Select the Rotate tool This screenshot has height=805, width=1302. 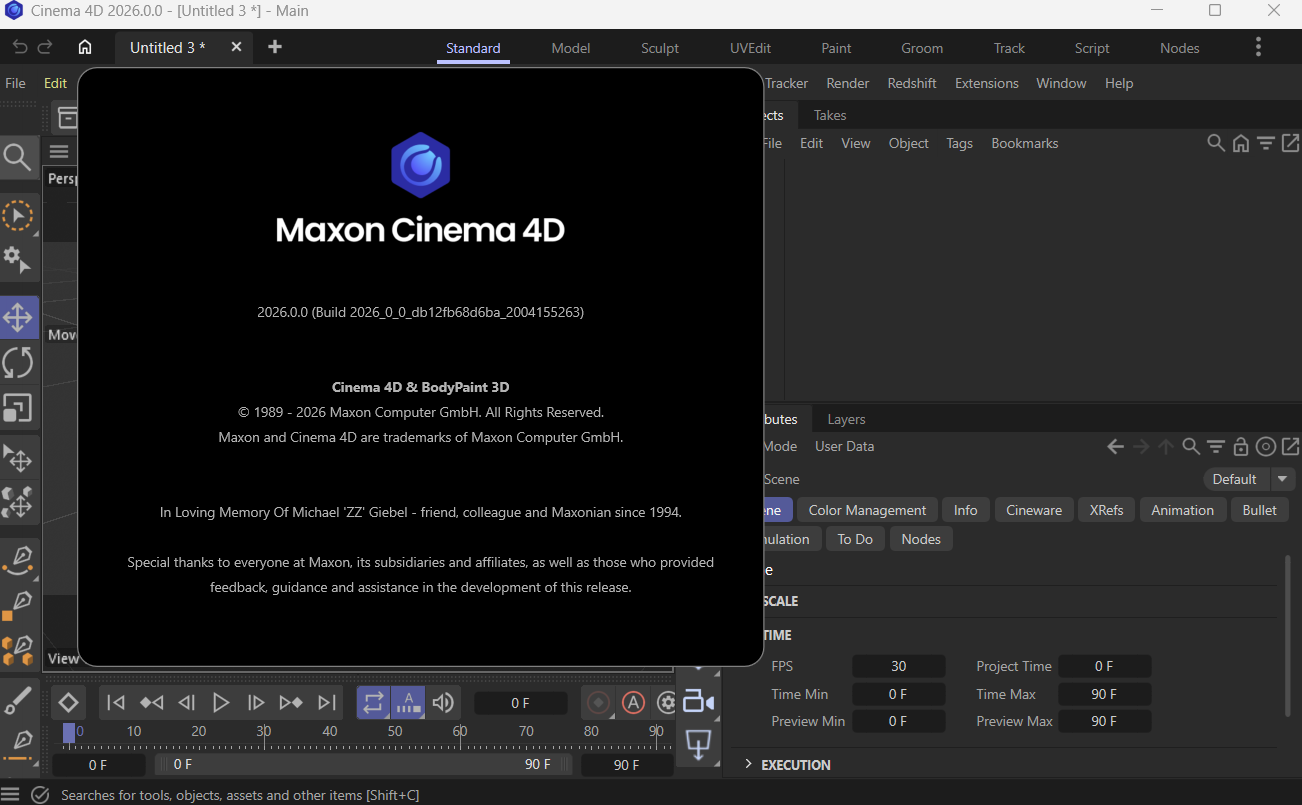pyautogui.click(x=18, y=363)
